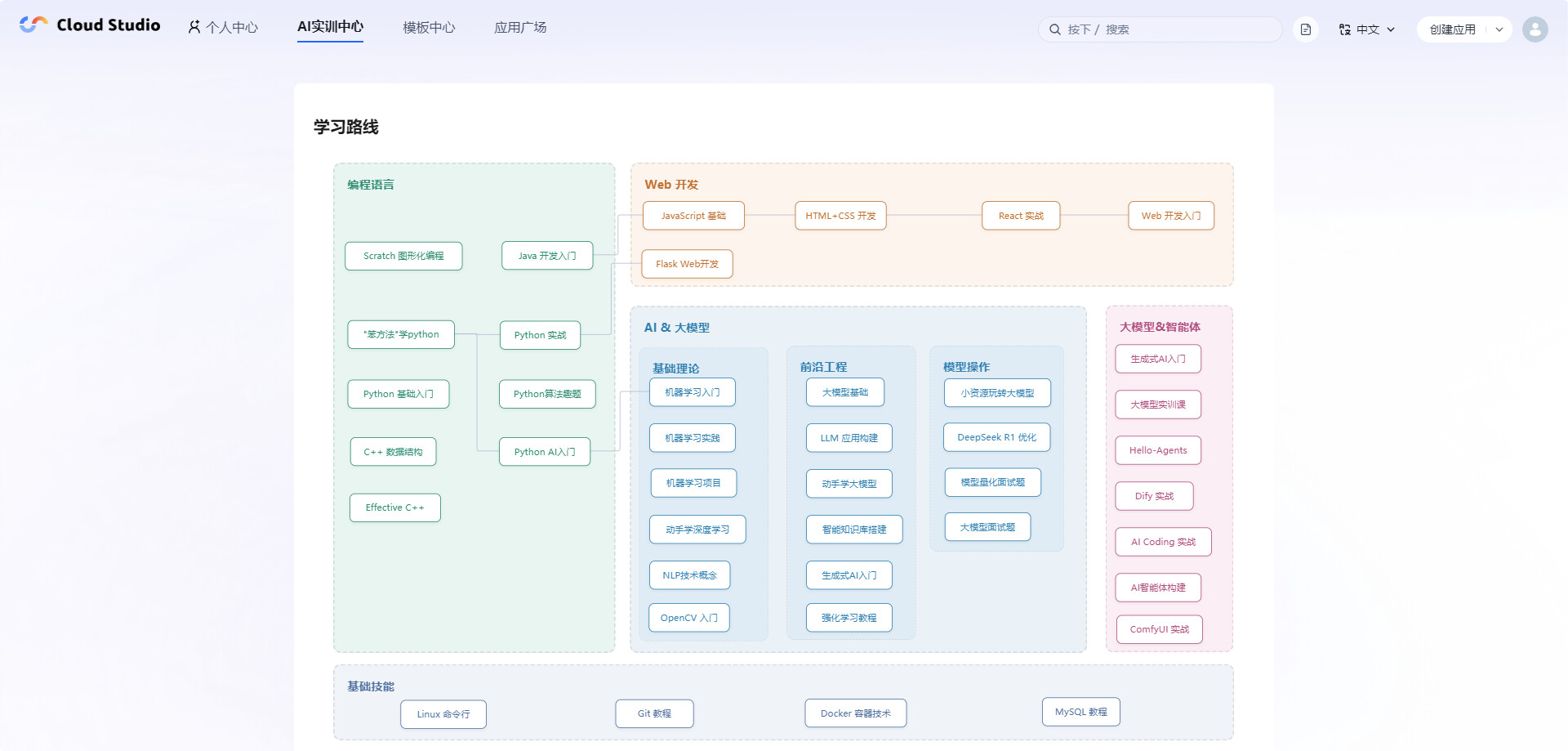Focus the search input field
1568x751 pixels.
pos(1160,29)
